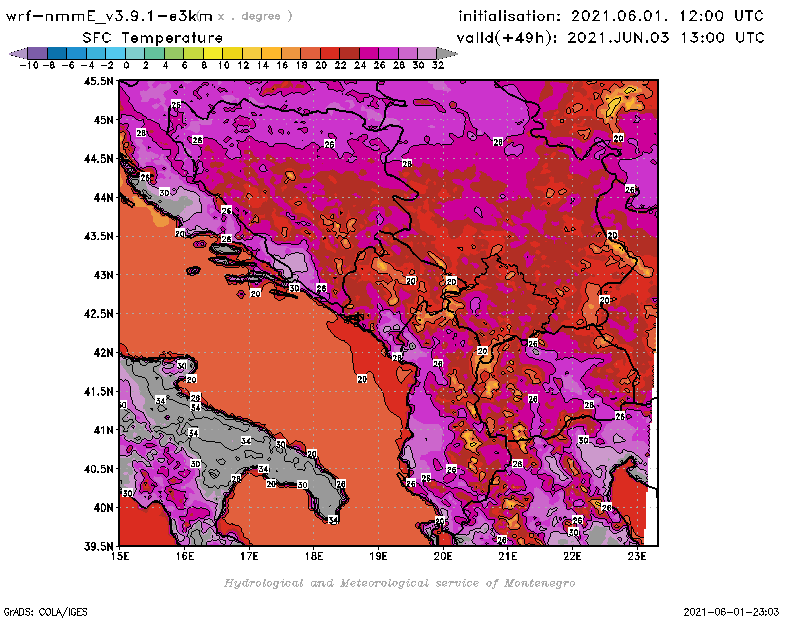Select the '43N' latitude axis label

click(x=103, y=275)
